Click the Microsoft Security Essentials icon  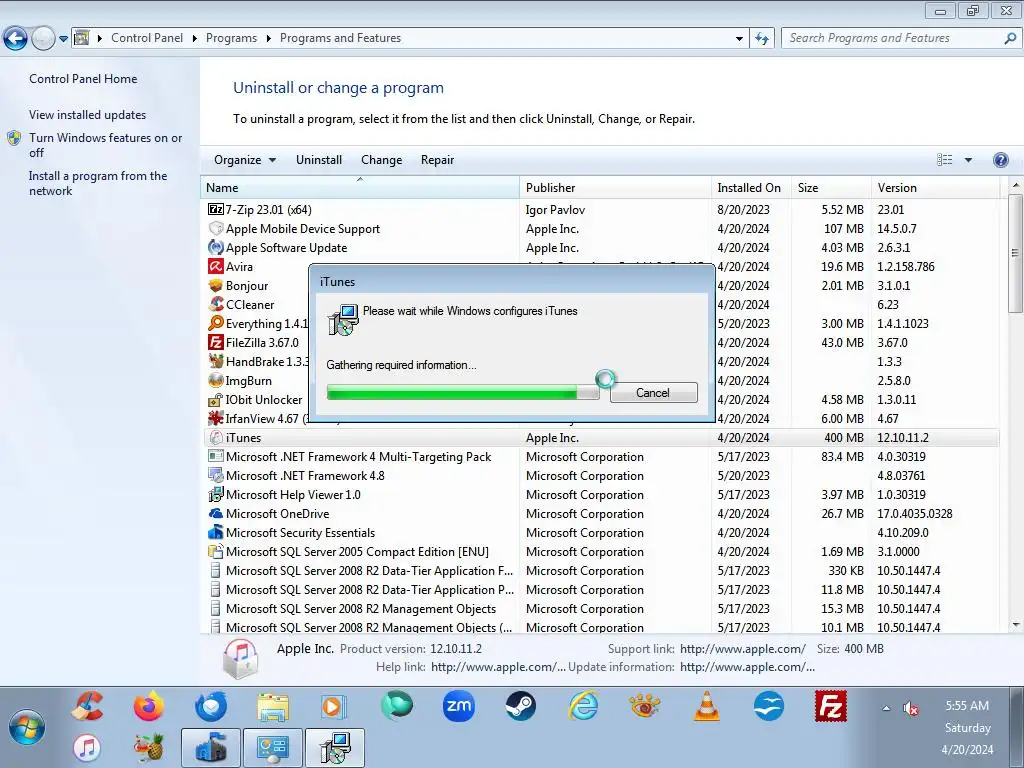pos(216,532)
